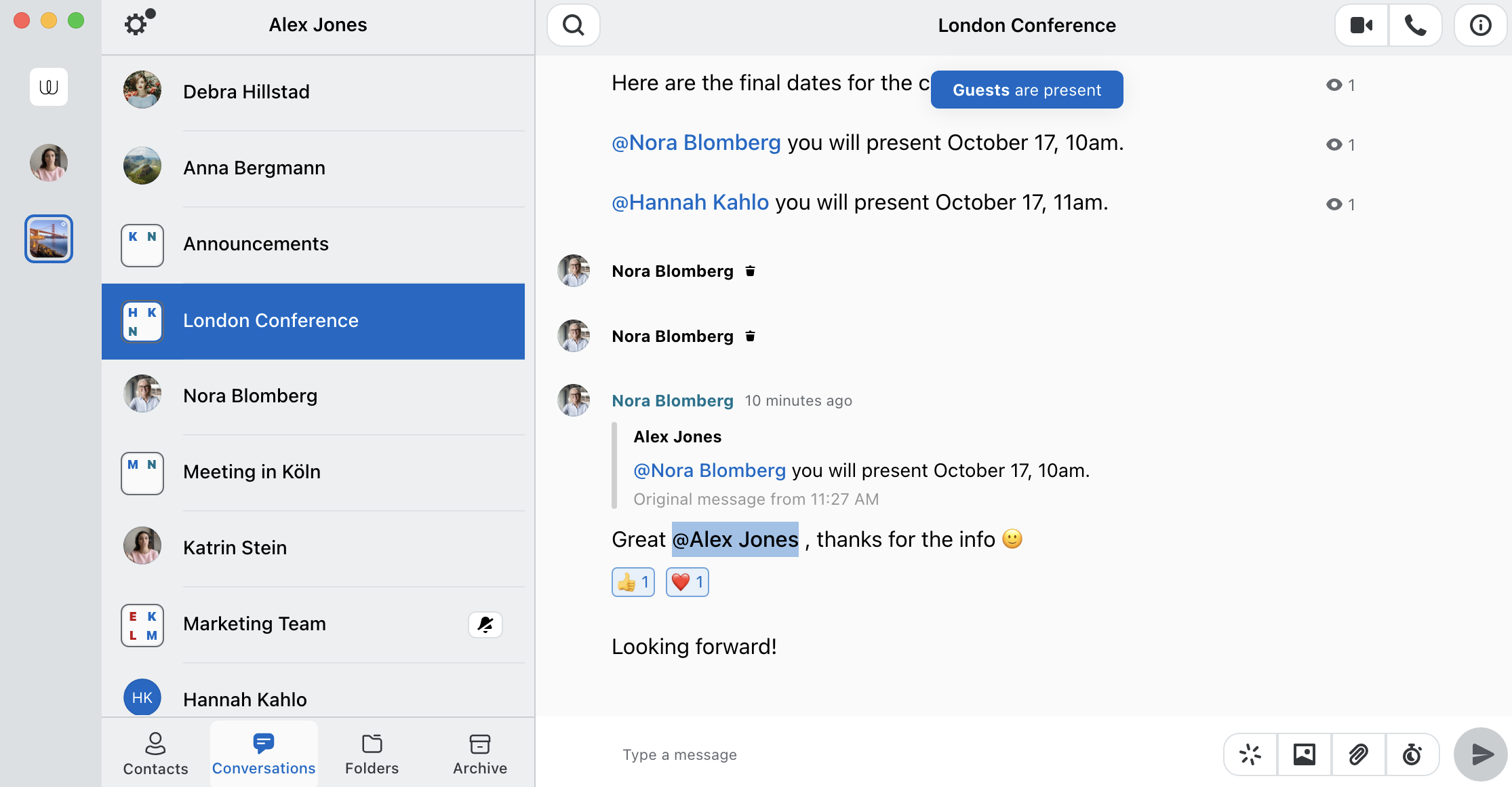Toggle the red heart reaction
This screenshot has width=1512, height=787.
[688, 582]
